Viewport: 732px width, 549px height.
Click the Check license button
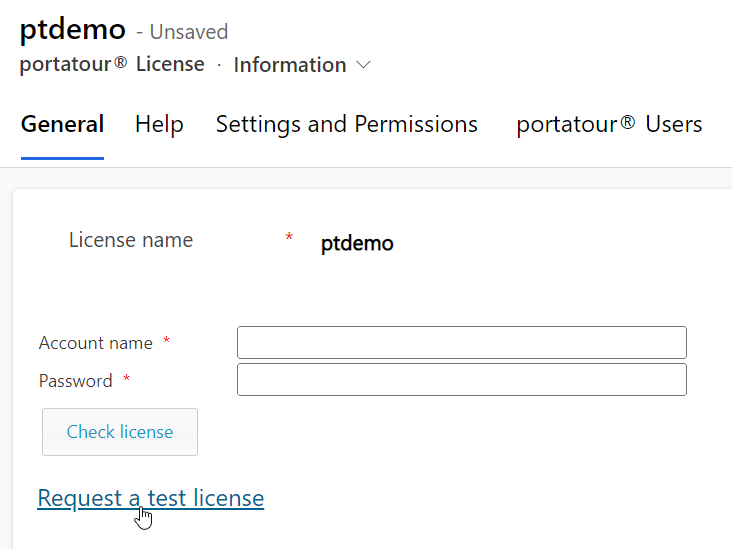point(120,432)
